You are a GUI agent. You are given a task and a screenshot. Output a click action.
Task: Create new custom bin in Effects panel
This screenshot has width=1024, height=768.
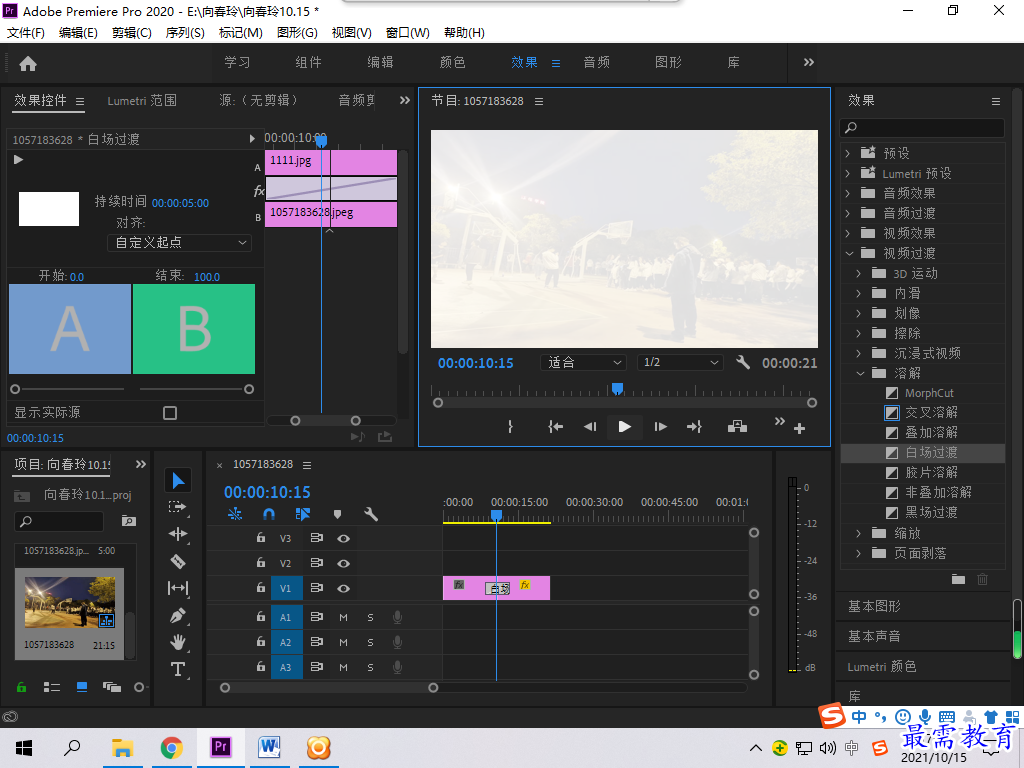pos(958,579)
